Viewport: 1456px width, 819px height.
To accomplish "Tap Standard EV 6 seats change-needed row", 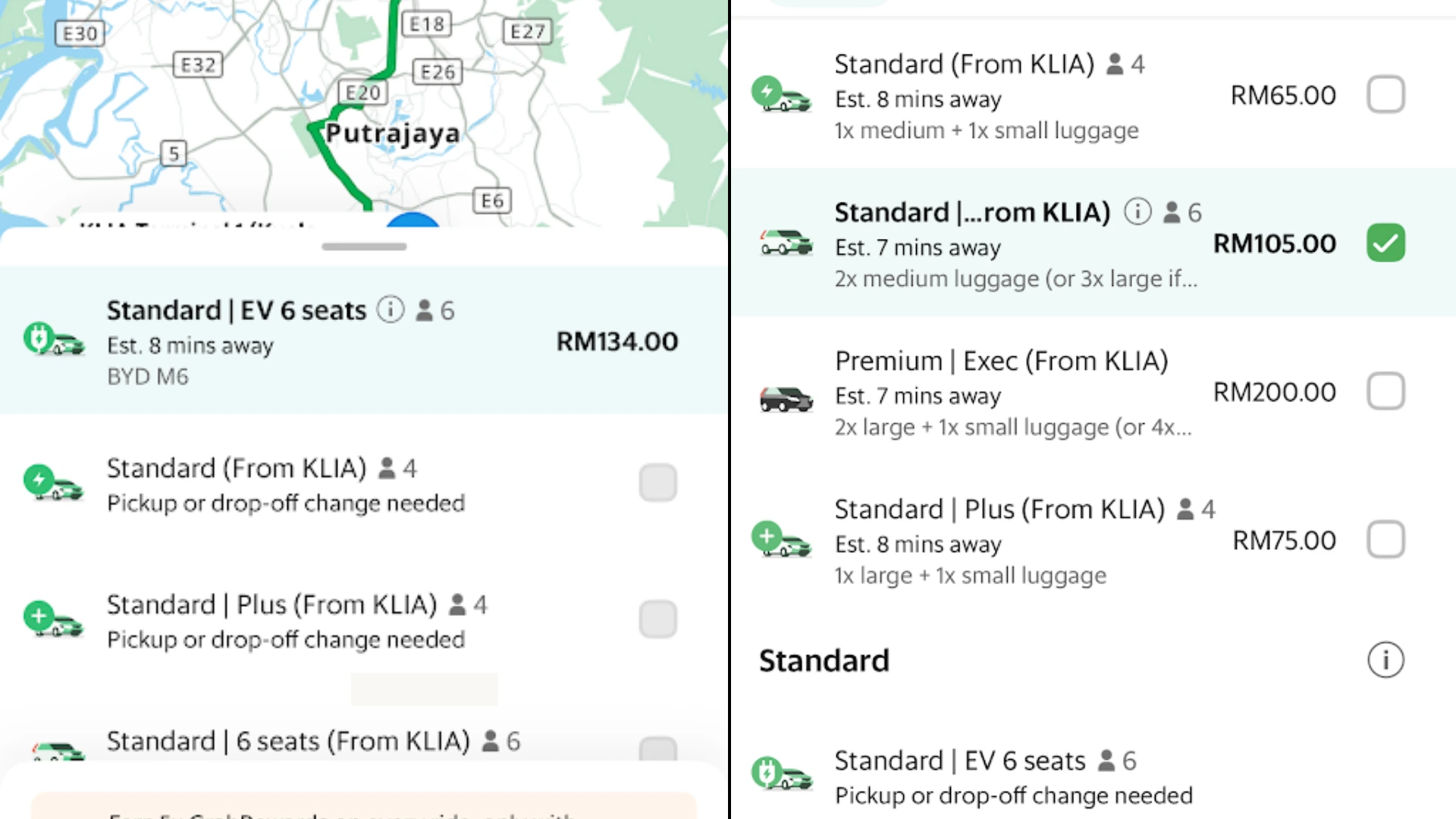I will pyautogui.click(x=1092, y=777).
